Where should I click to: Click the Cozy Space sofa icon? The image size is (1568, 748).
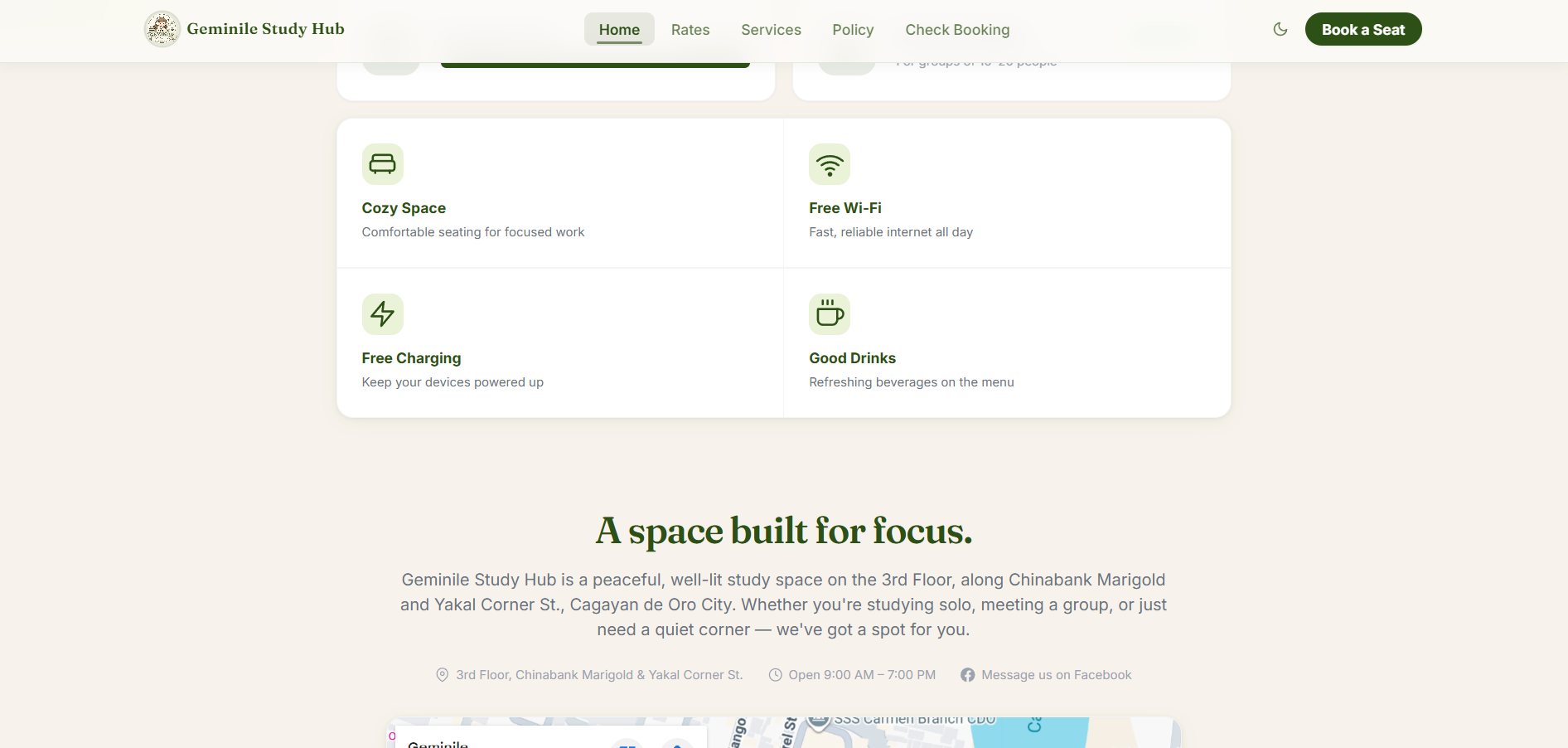coord(382,164)
